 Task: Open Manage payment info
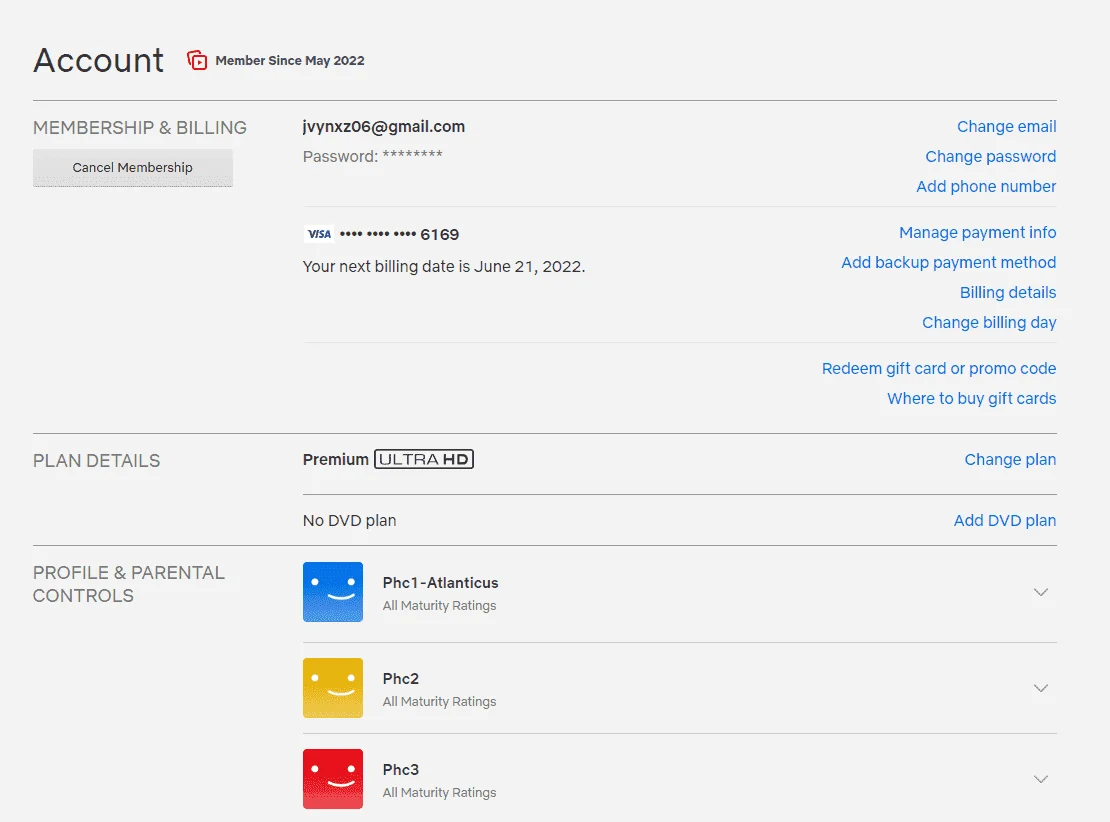977,232
